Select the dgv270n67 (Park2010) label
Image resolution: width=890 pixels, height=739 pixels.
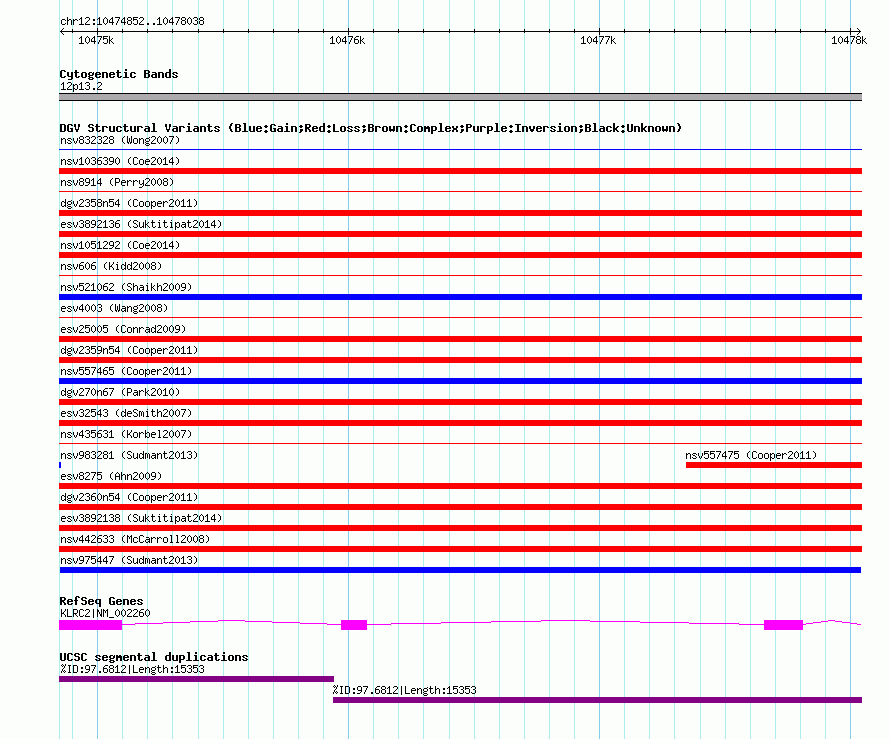120,392
